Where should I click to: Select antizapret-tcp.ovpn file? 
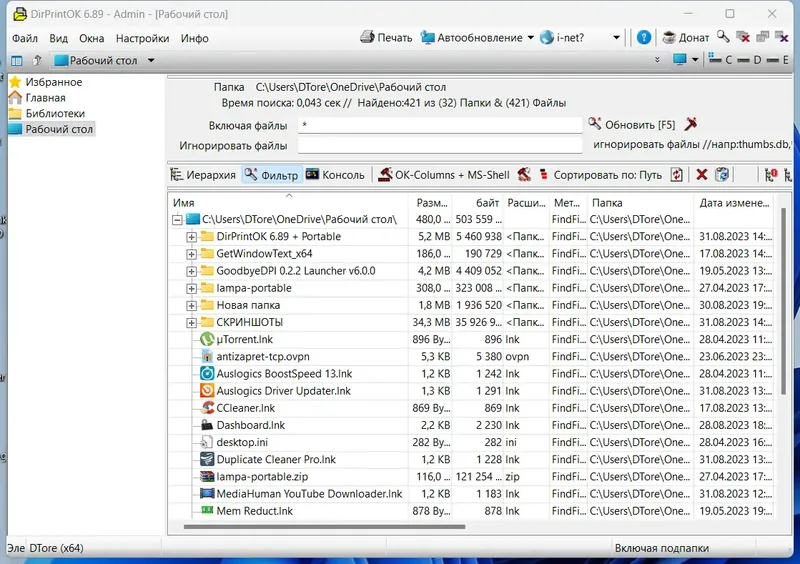pyautogui.click(x=263, y=356)
